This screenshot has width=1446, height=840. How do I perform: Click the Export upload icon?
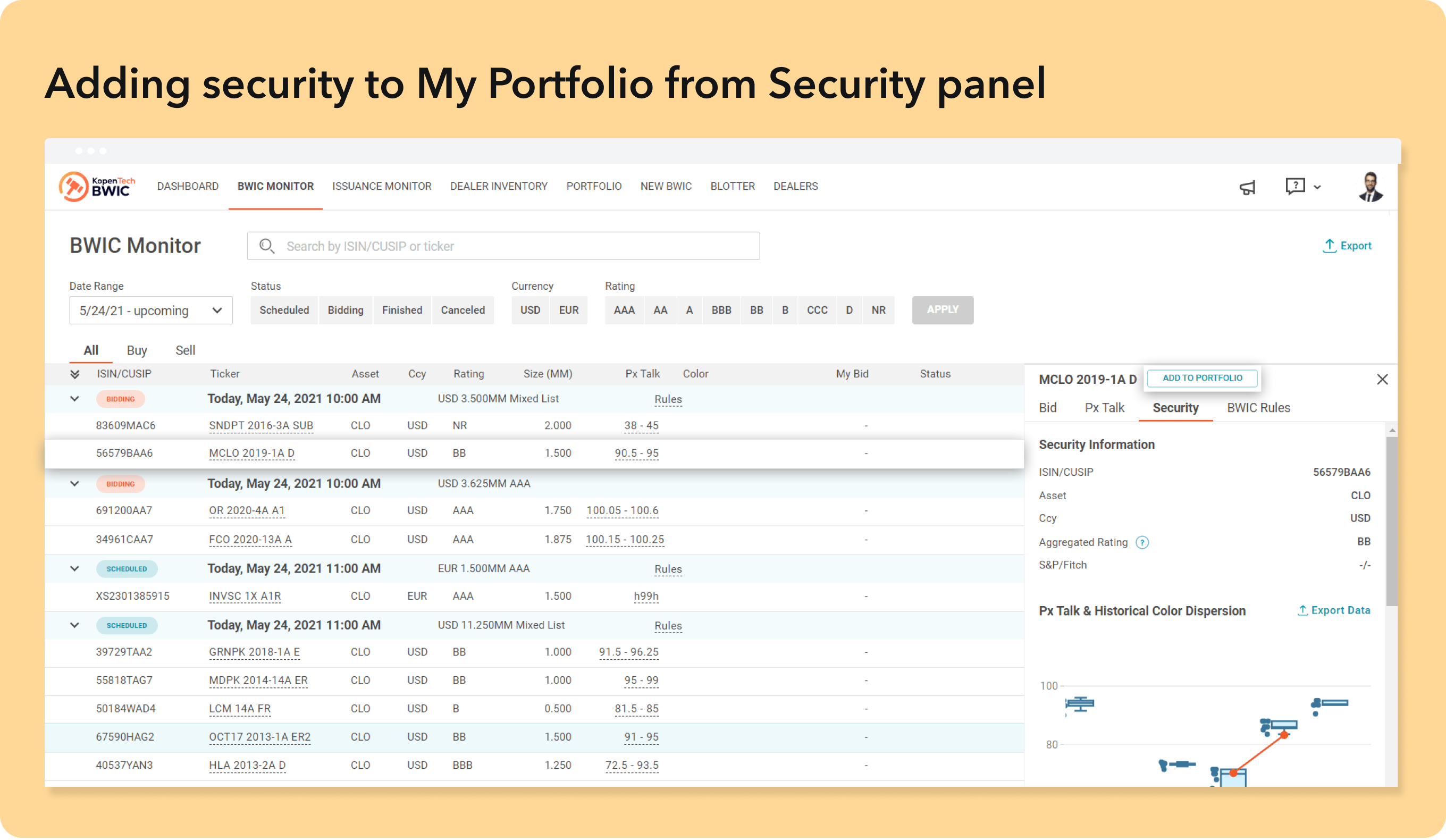1329,246
